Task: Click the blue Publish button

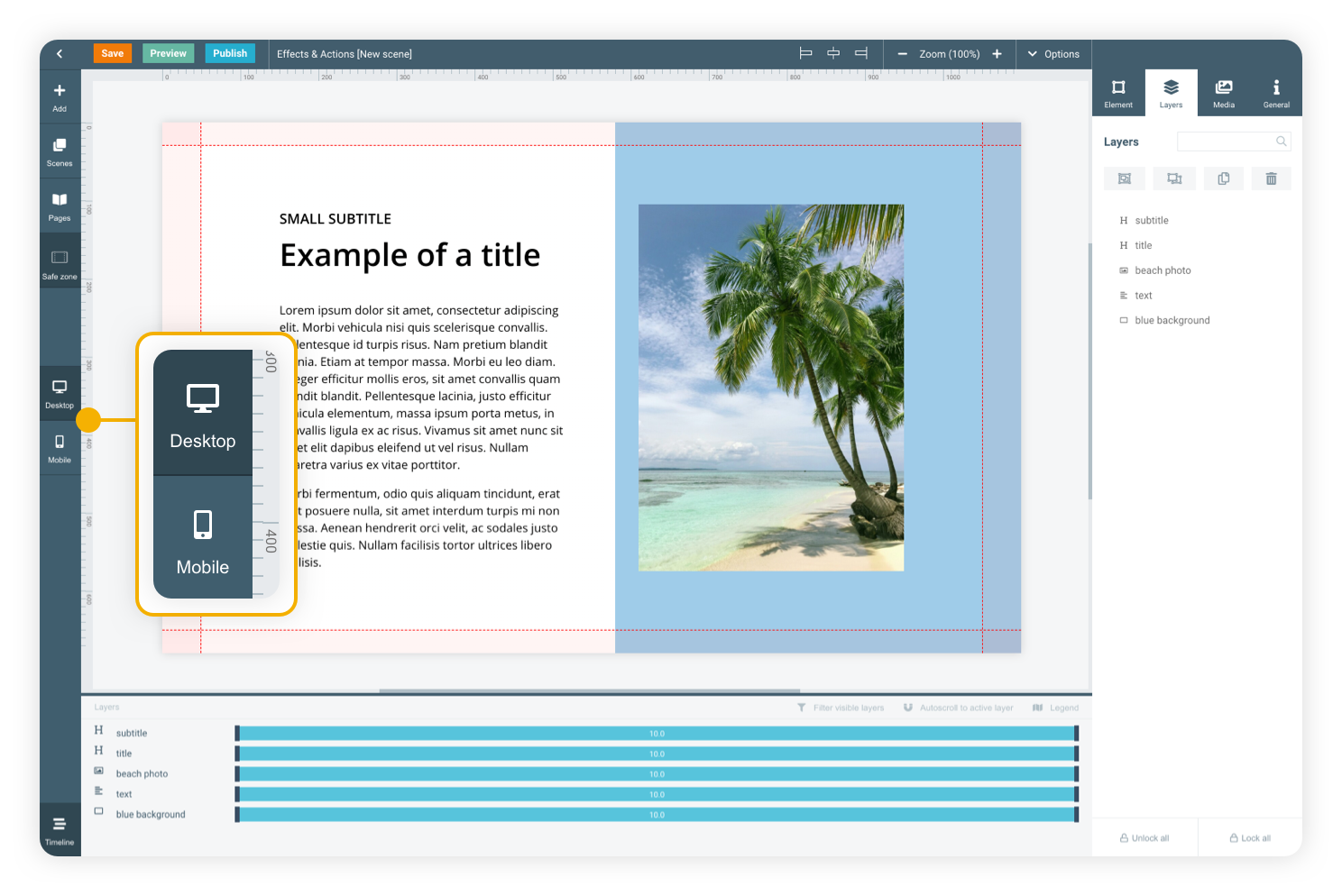Action: [230, 53]
